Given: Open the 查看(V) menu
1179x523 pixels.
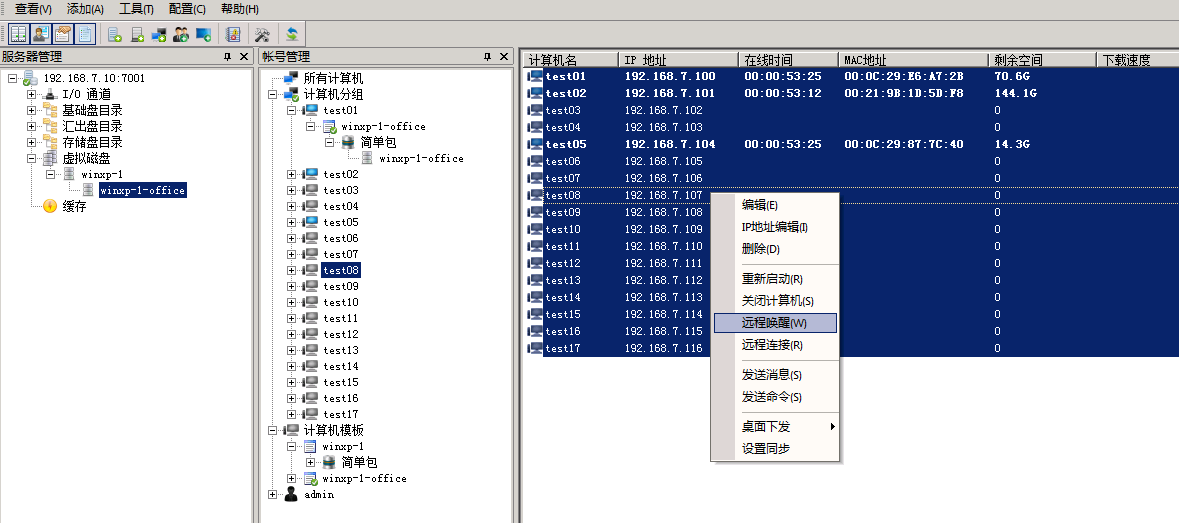Looking at the screenshot, I should coord(33,9).
